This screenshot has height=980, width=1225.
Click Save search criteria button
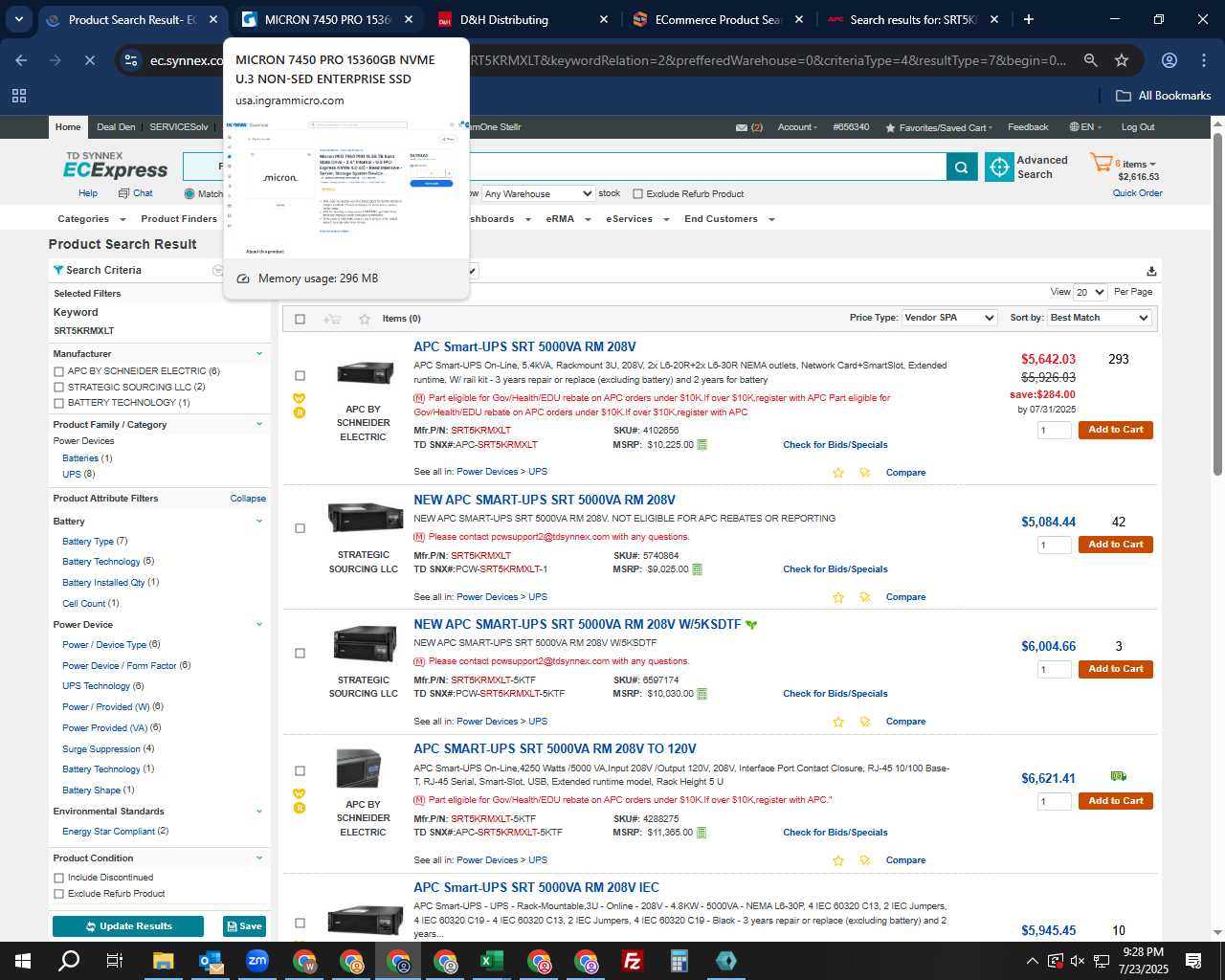click(244, 926)
